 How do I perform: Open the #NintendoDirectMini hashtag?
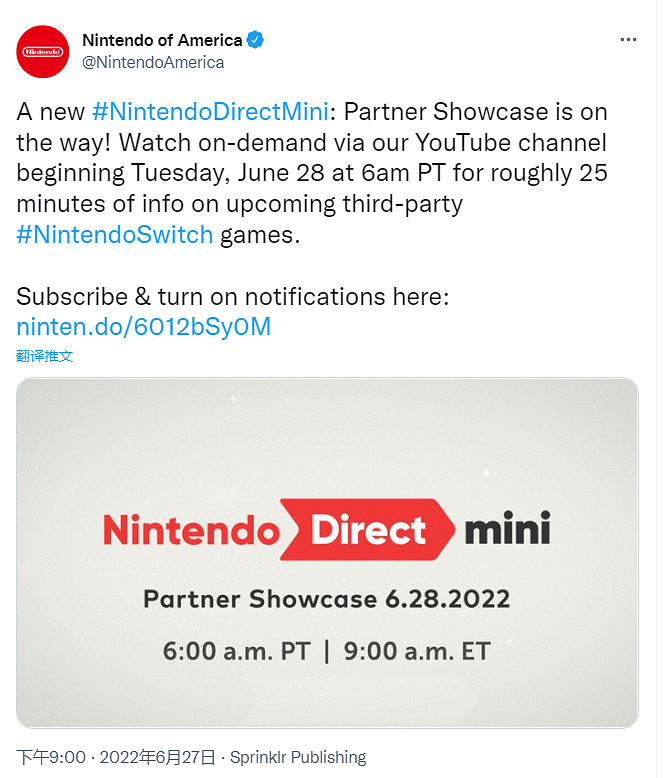[212, 111]
